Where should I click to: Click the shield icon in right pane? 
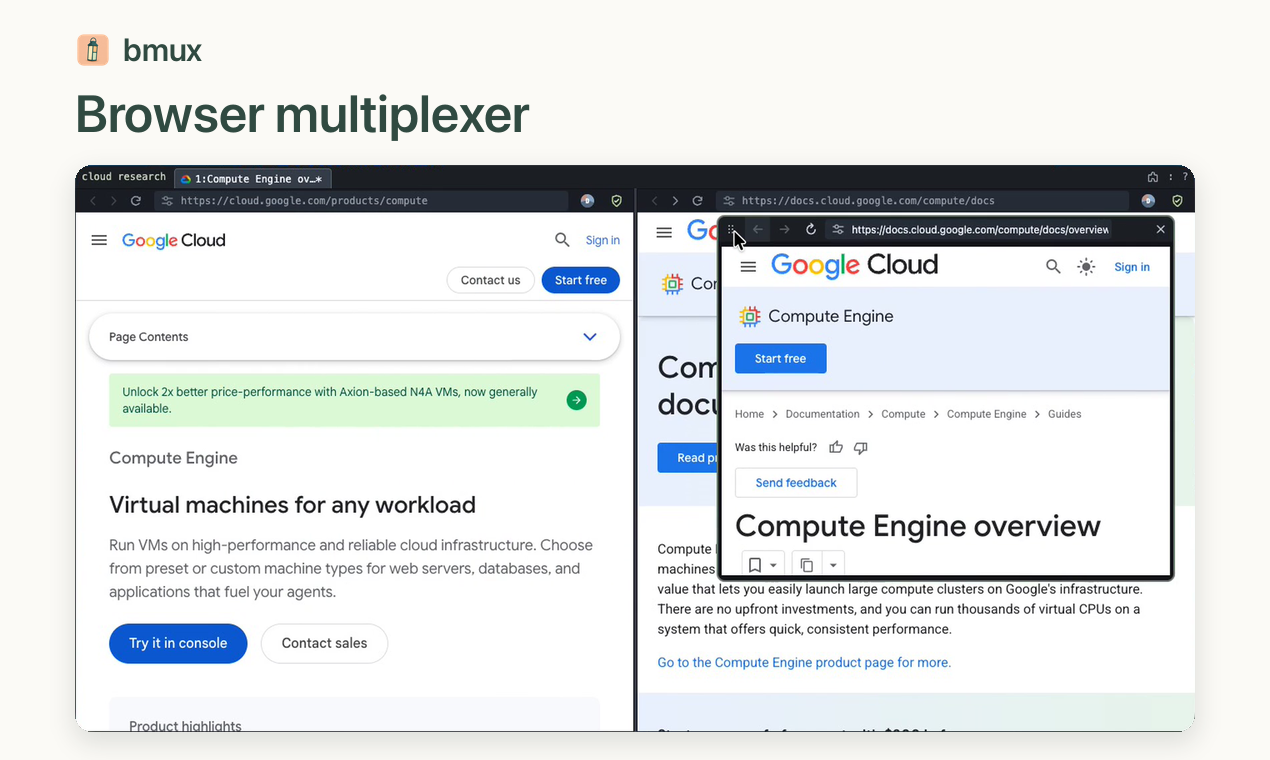tap(1177, 201)
